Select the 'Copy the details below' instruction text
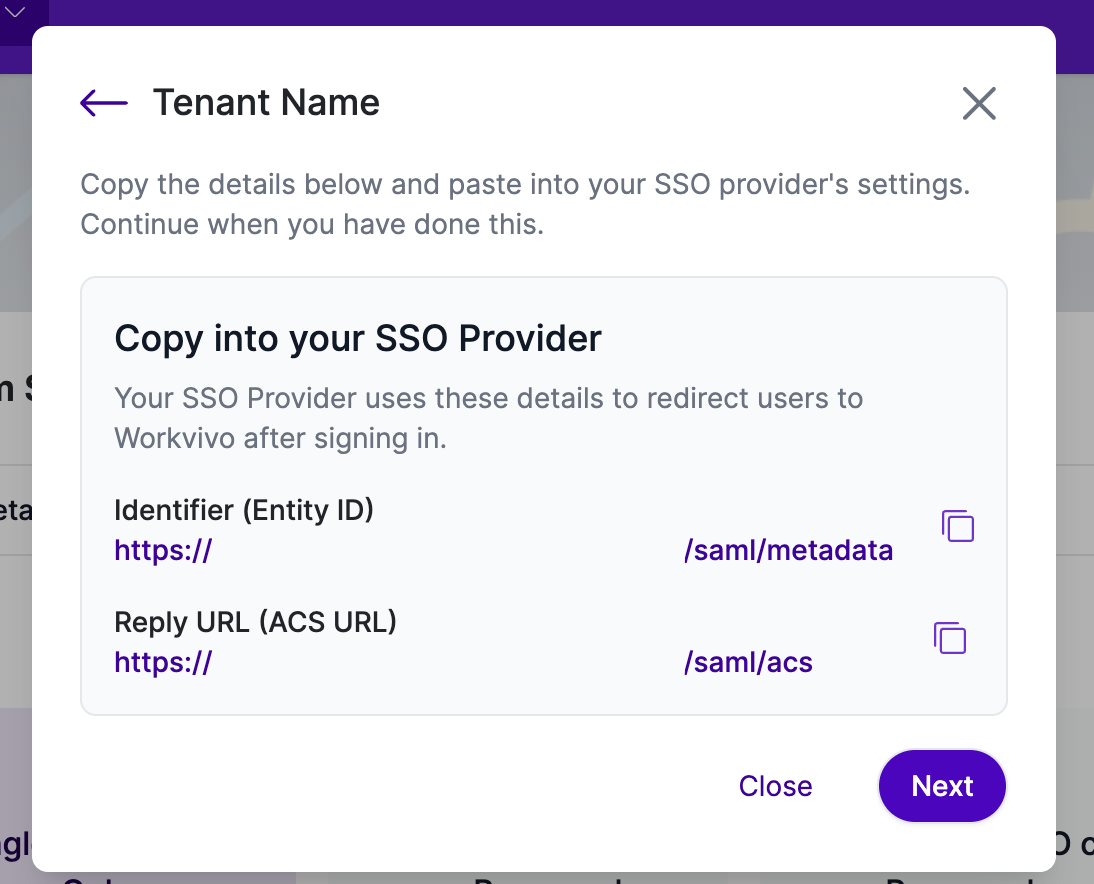 (x=525, y=204)
